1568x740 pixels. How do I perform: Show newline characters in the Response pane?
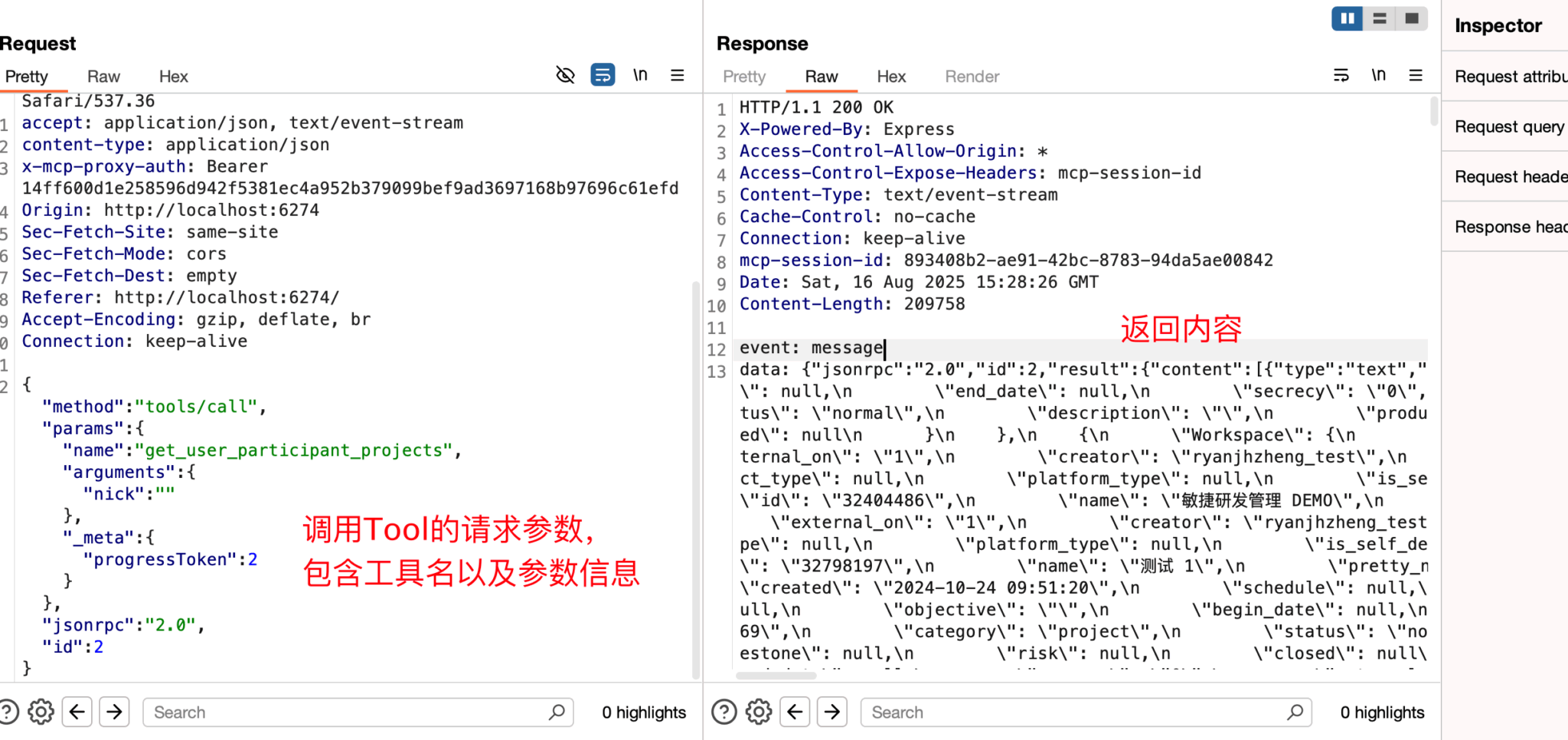click(1378, 74)
